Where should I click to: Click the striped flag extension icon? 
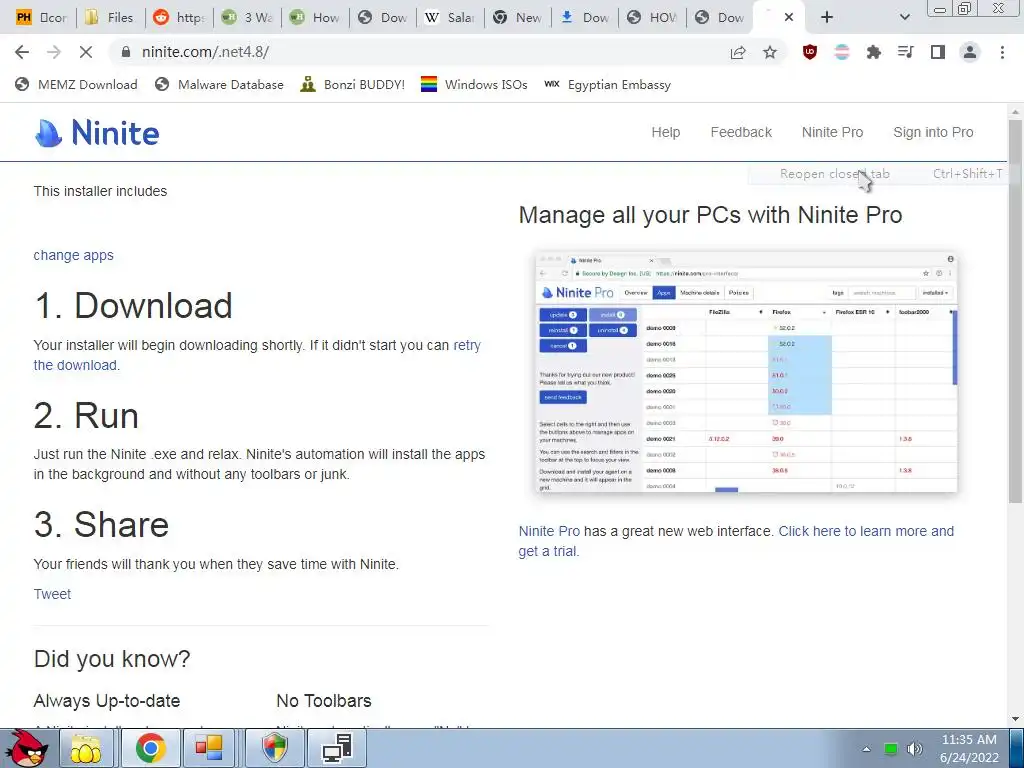842,52
